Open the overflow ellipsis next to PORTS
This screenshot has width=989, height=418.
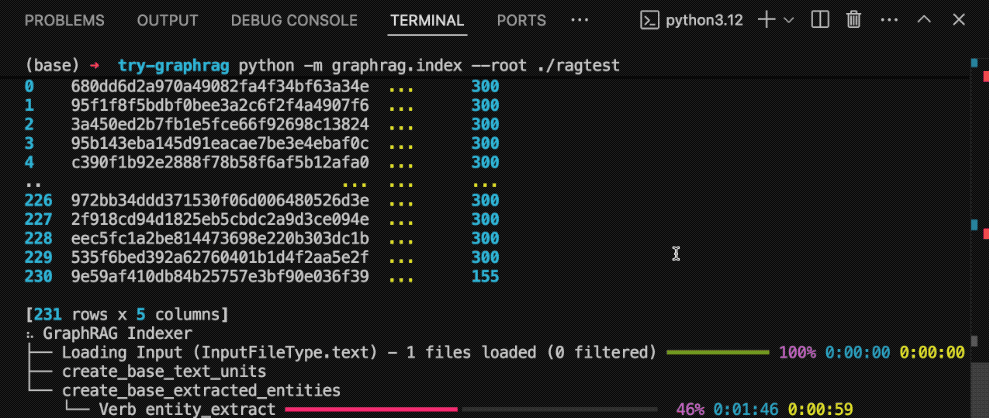coord(579,20)
